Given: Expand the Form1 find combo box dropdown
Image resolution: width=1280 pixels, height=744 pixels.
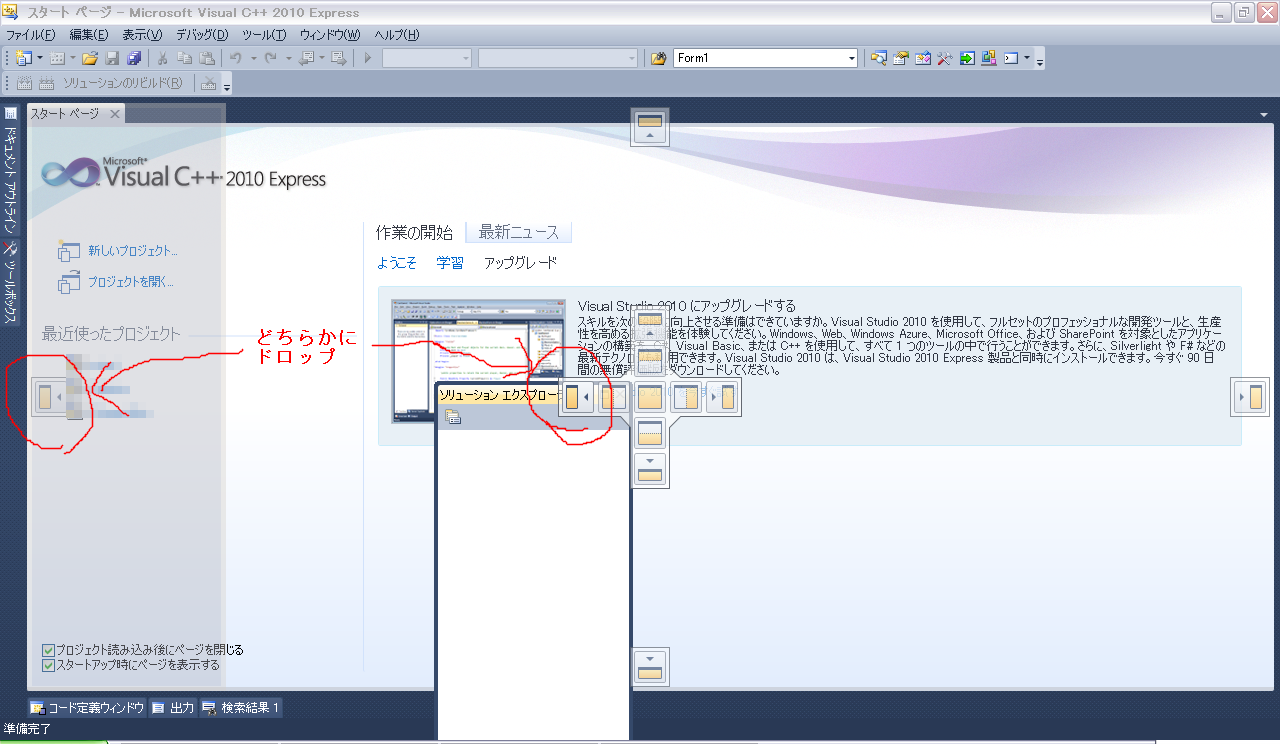Looking at the screenshot, I should coord(852,58).
